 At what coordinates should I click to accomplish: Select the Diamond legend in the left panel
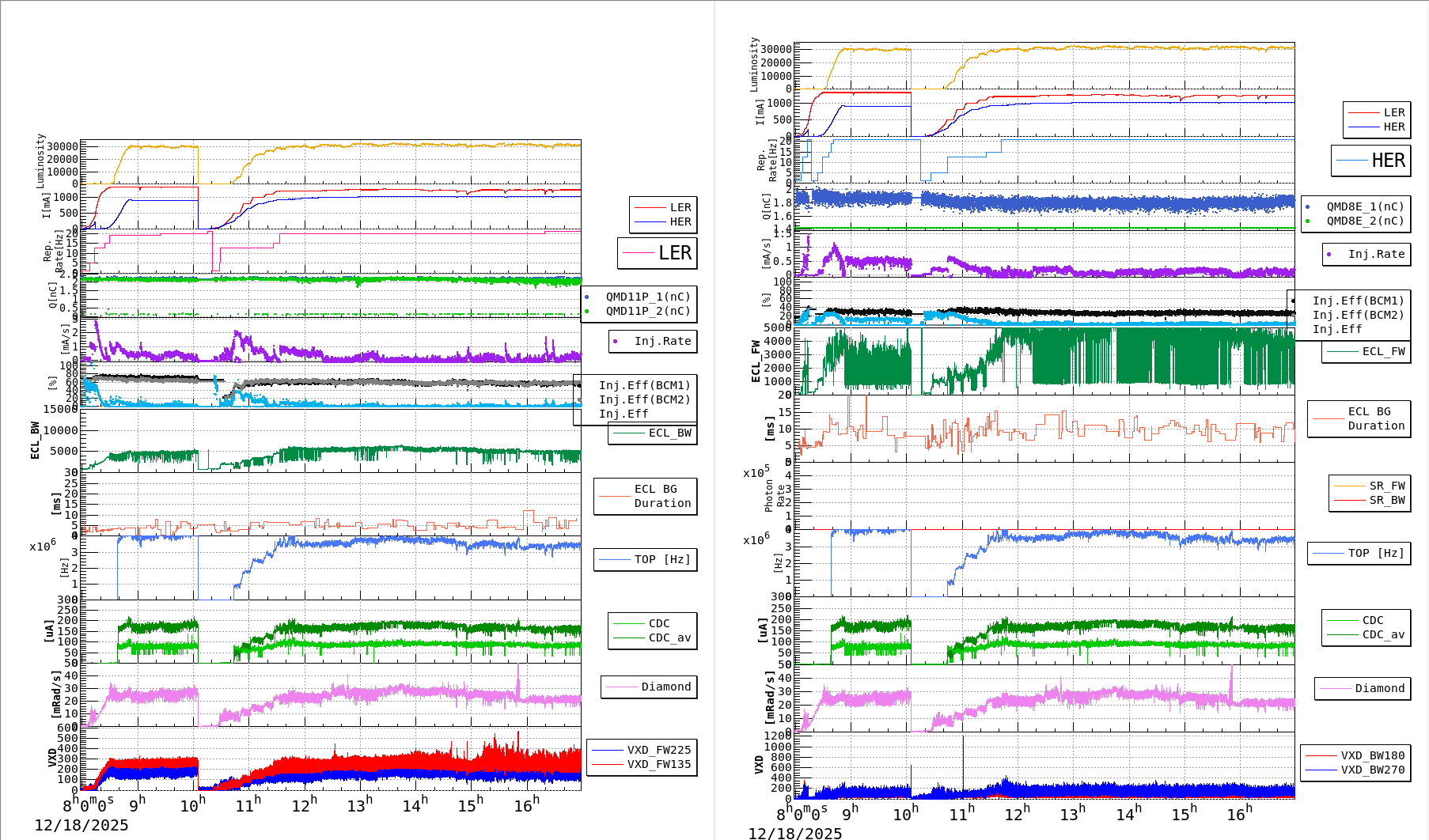click(x=665, y=687)
